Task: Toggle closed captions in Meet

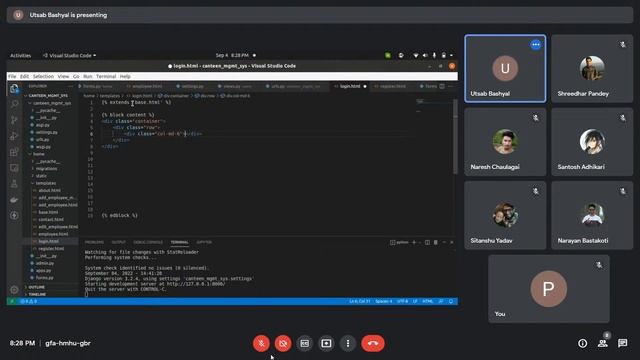Action: pos(304,343)
